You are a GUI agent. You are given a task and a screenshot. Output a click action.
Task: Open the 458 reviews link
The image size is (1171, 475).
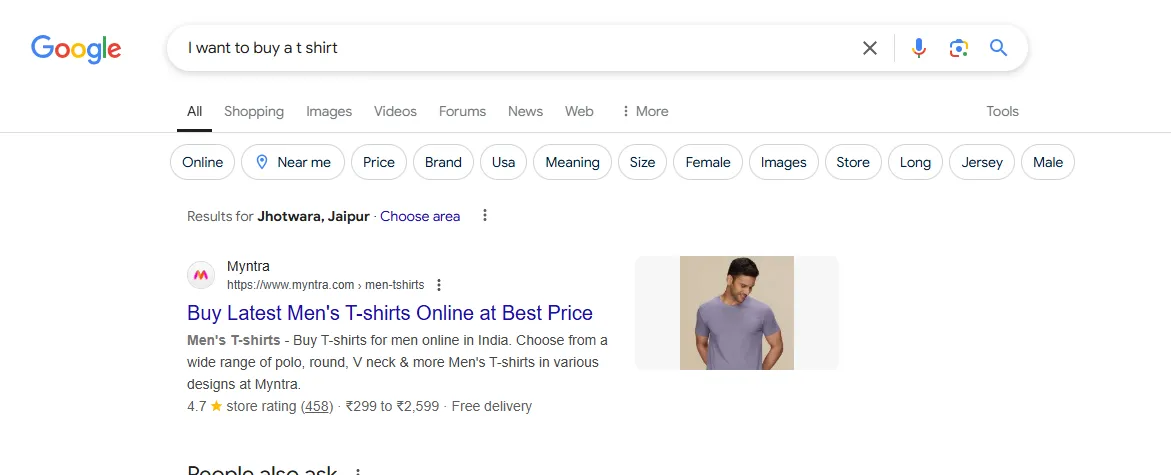(317, 406)
